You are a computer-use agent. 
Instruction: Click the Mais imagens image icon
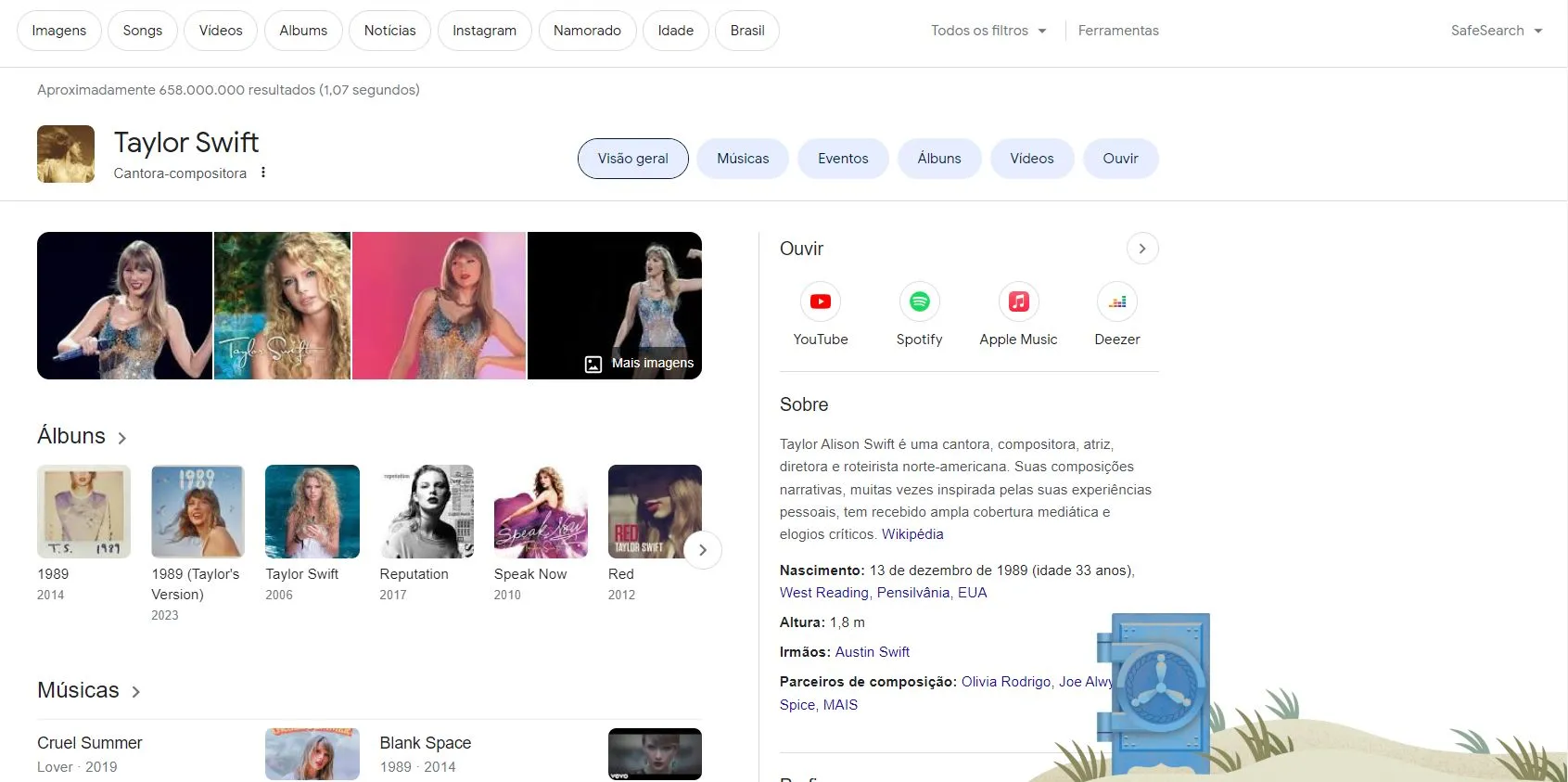[593, 364]
